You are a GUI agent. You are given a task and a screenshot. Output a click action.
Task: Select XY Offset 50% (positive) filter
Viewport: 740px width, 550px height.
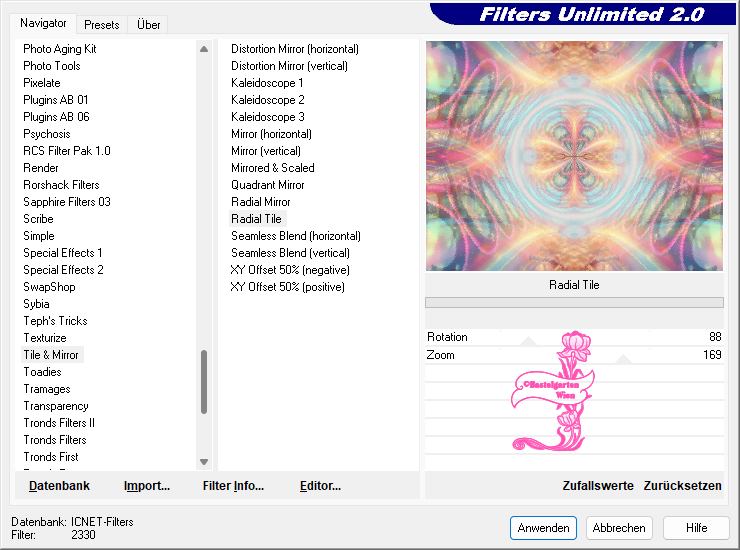tap(287, 287)
